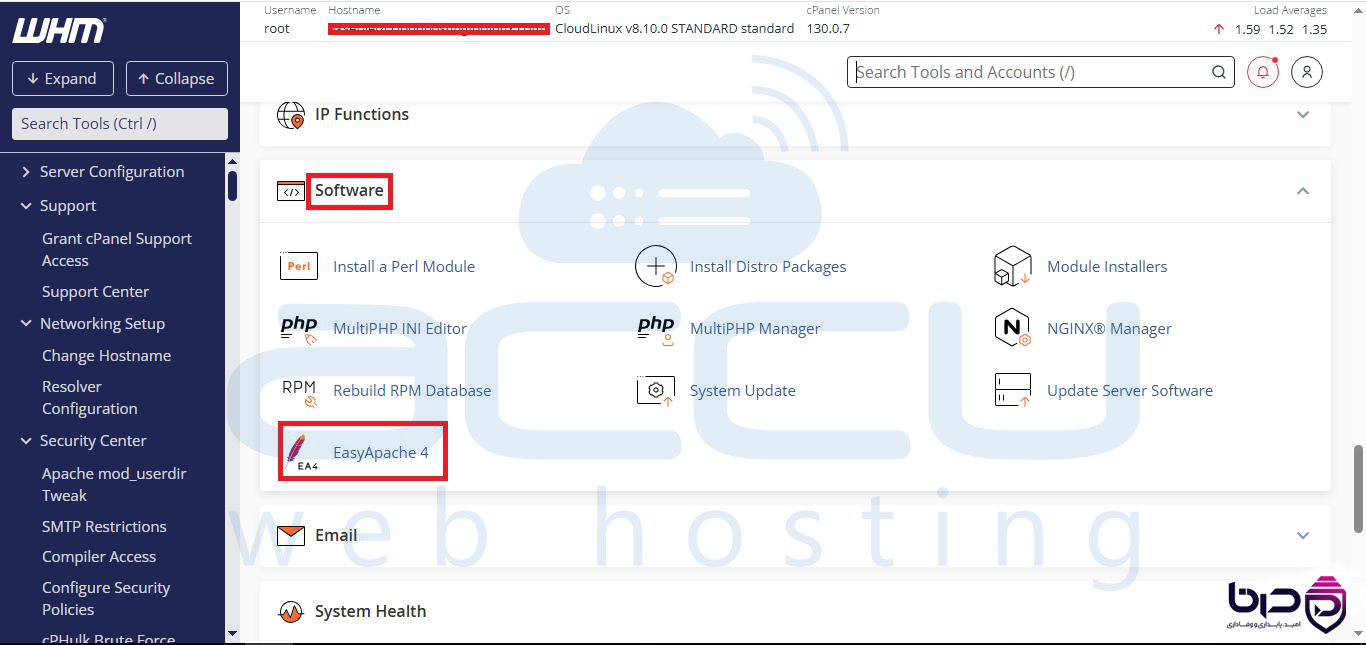This screenshot has width=1366, height=645.
Task: Select Resolver Configuration in sidebar
Action: coord(90,397)
